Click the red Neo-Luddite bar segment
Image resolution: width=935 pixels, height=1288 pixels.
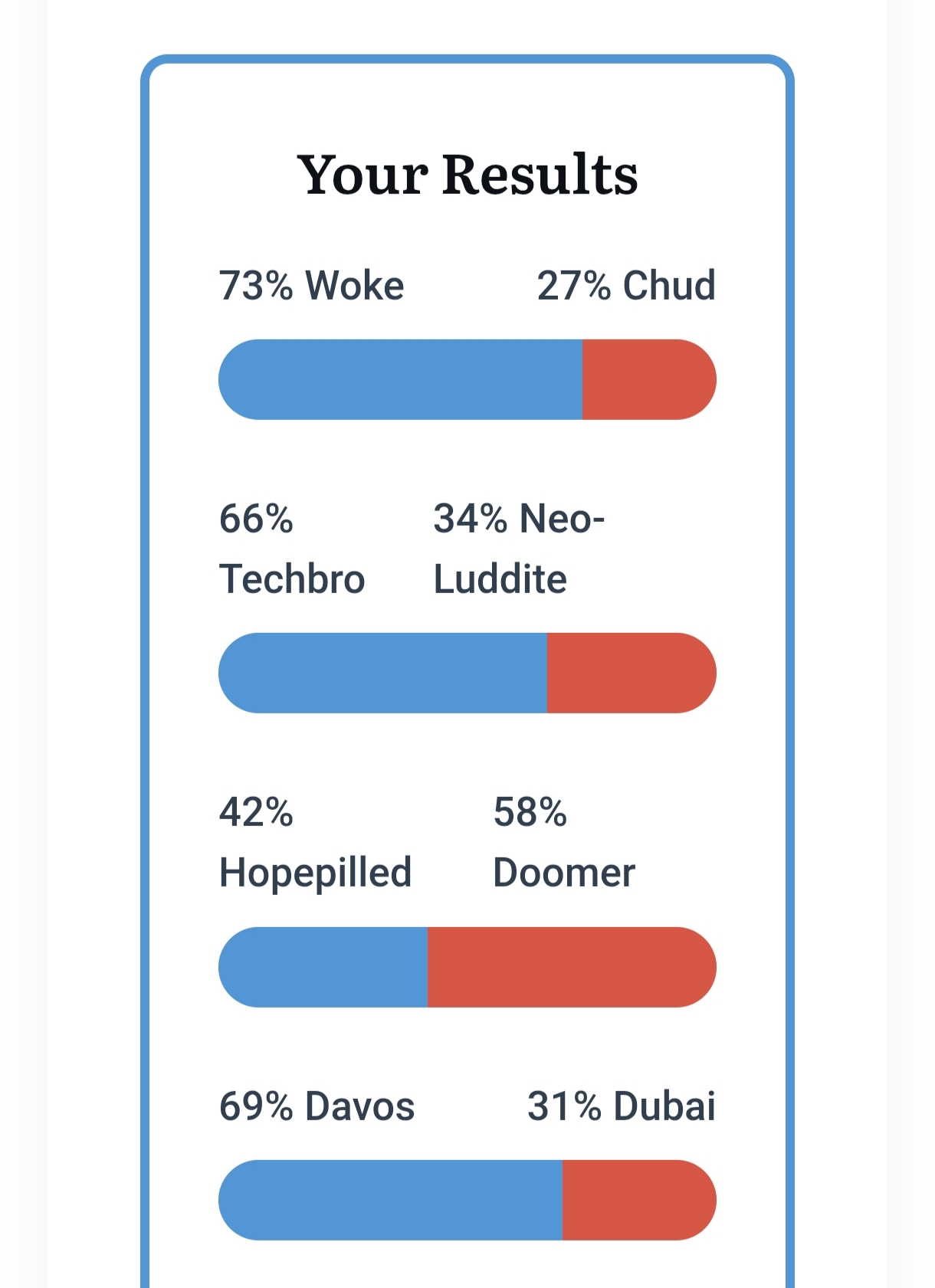click(632, 673)
